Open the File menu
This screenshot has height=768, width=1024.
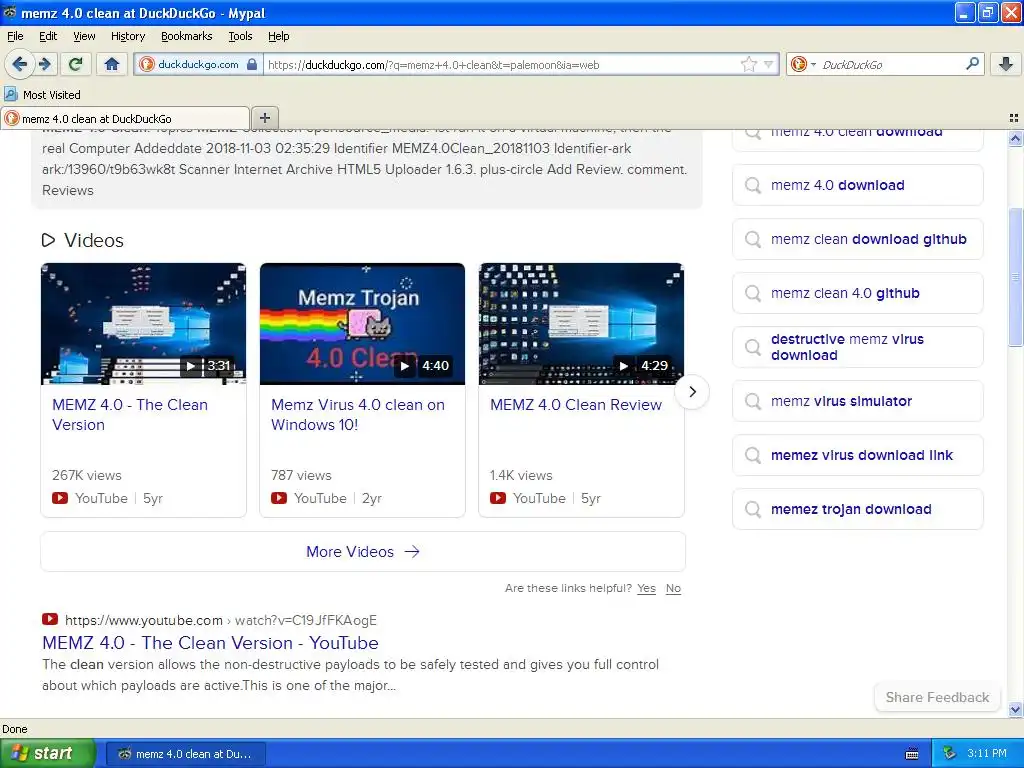(x=15, y=36)
